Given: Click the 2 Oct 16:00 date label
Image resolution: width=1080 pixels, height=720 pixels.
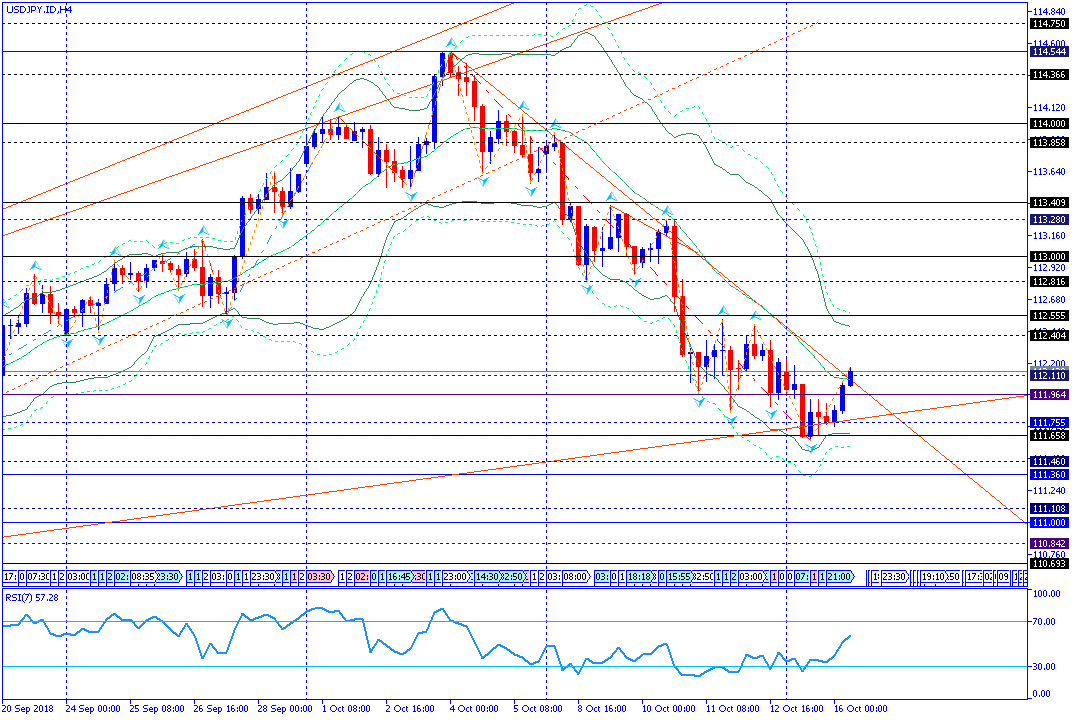Looking at the screenshot, I should [410, 709].
